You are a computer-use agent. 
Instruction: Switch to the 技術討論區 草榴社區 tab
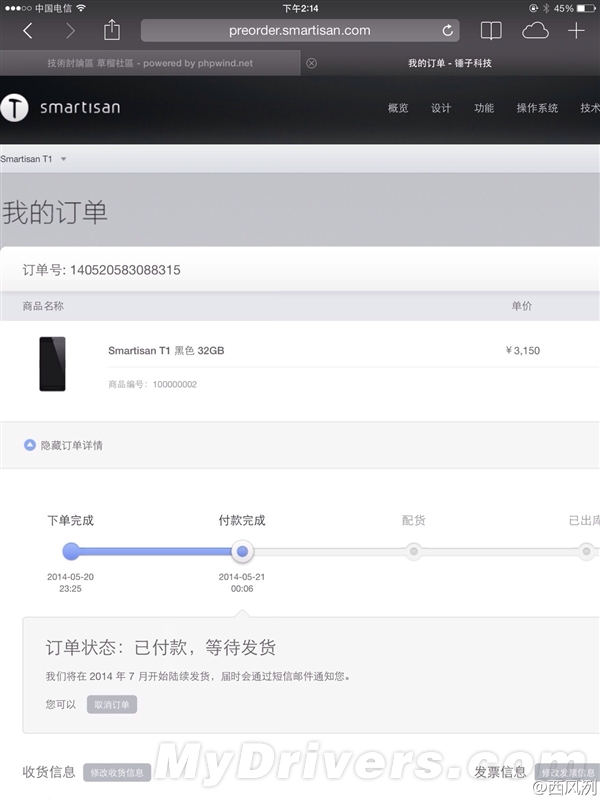pyautogui.click(x=150, y=63)
